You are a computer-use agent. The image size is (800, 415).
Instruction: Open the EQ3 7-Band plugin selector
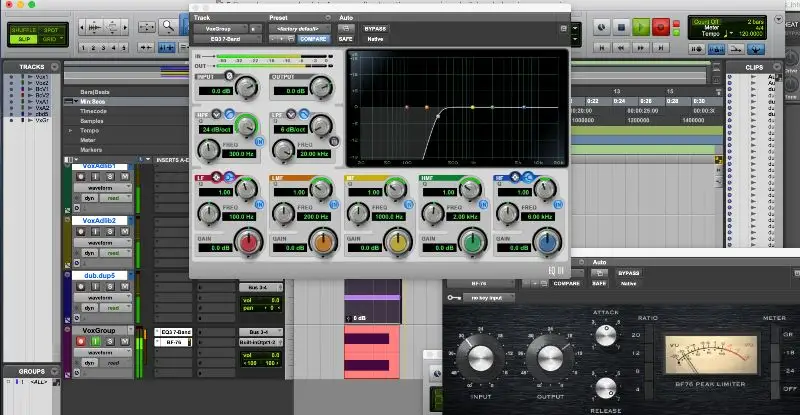[x=224, y=39]
